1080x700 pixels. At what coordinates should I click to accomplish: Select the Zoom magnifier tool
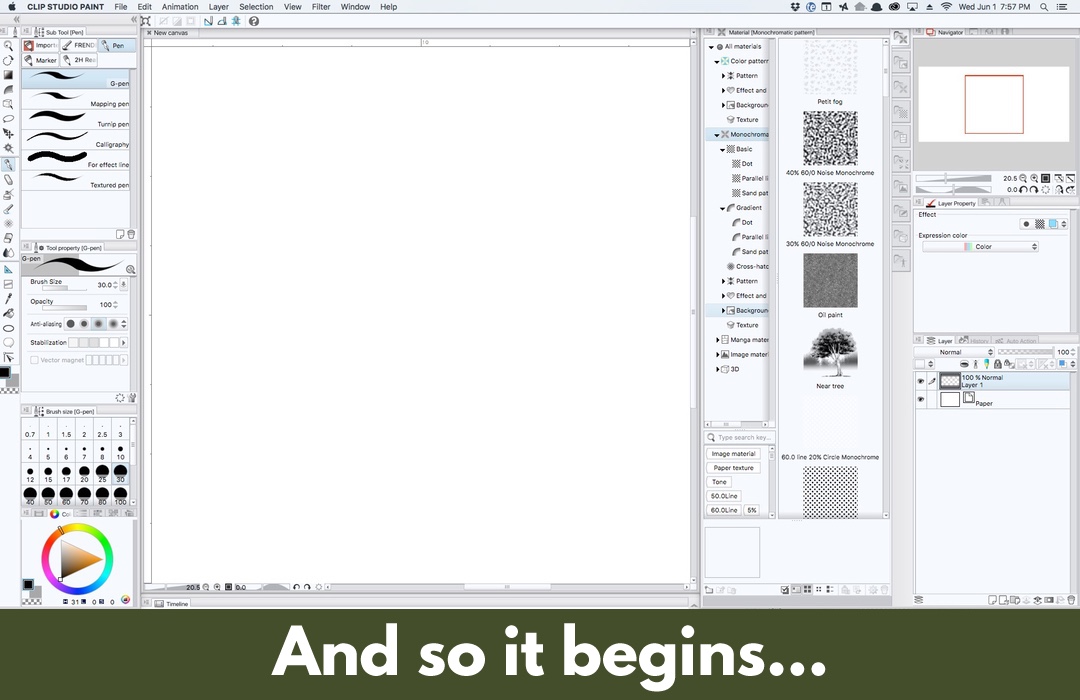tap(8, 45)
